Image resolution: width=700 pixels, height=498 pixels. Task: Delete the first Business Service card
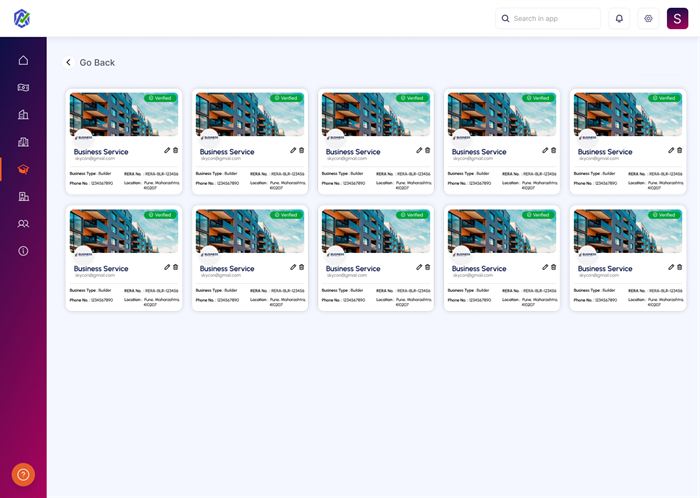point(176,150)
